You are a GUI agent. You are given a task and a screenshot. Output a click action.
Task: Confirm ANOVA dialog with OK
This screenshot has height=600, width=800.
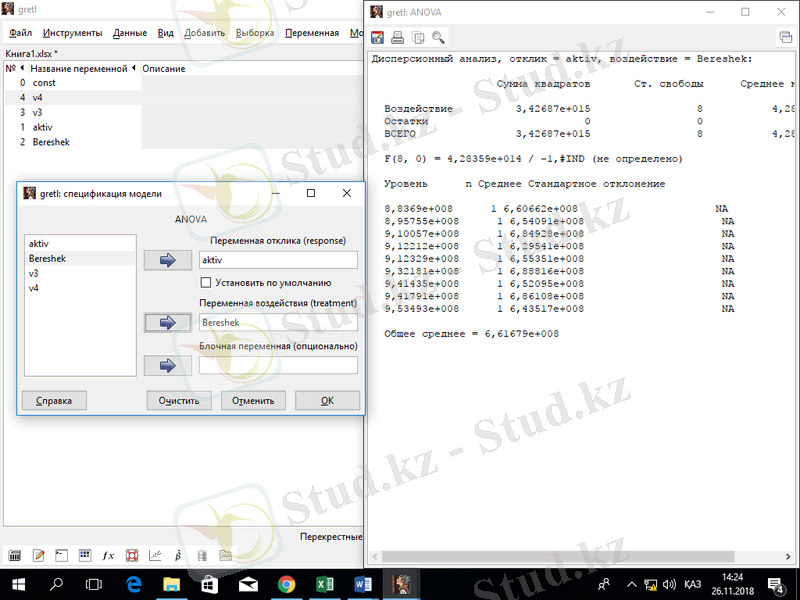coord(327,401)
